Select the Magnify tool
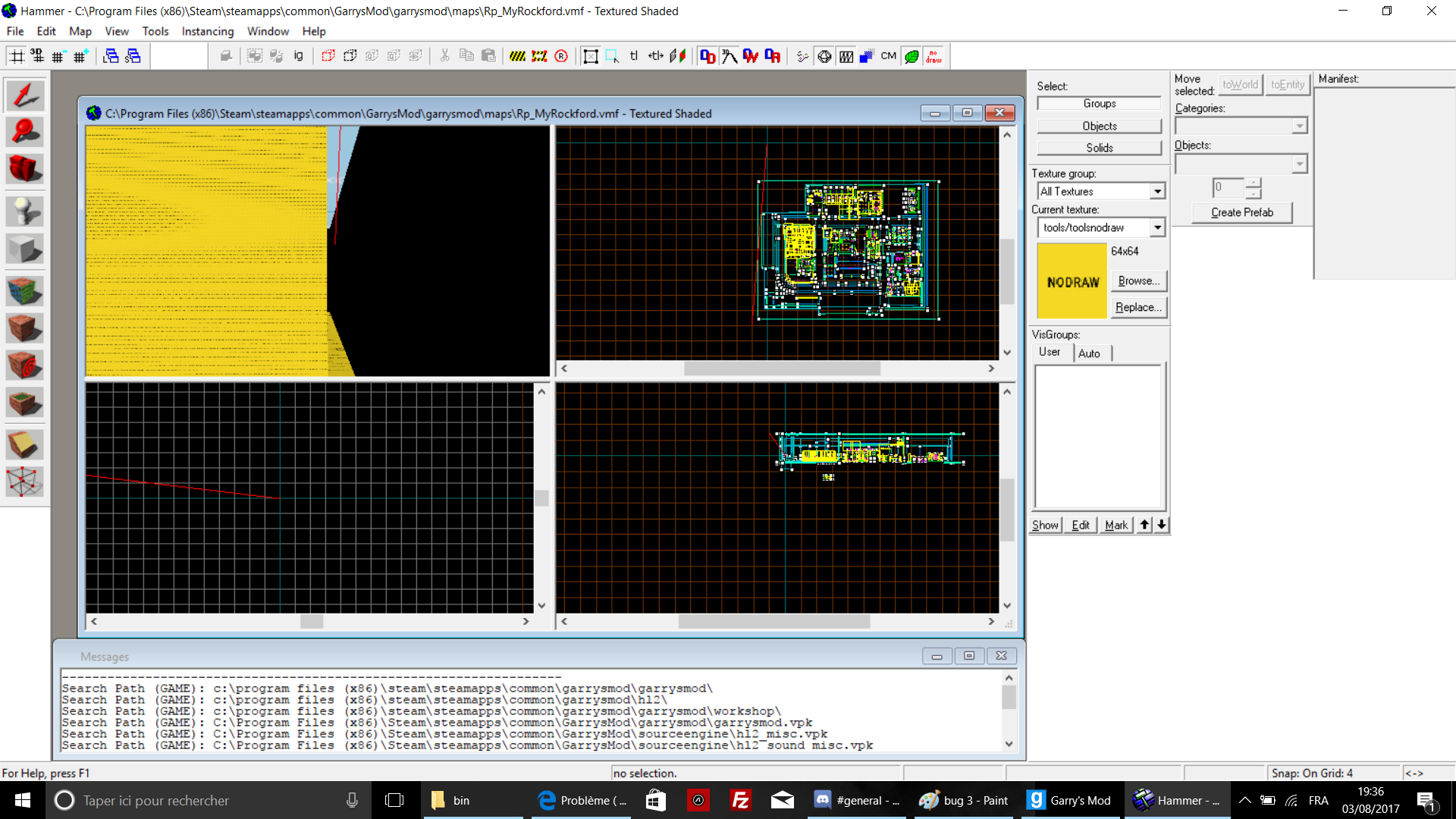This screenshot has width=1456, height=819. click(x=24, y=133)
